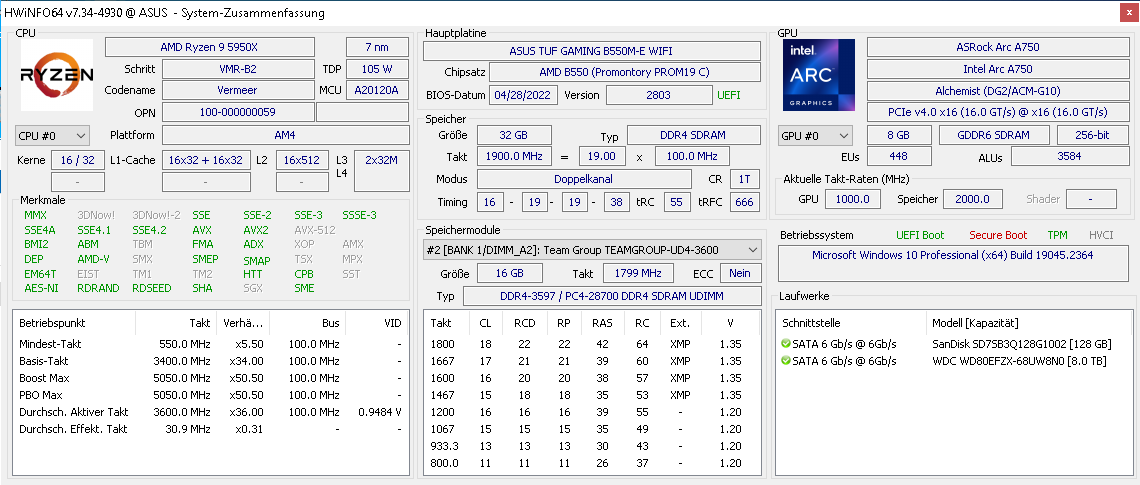
Task: Click the EUs 448 field
Action: click(x=899, y=156)
